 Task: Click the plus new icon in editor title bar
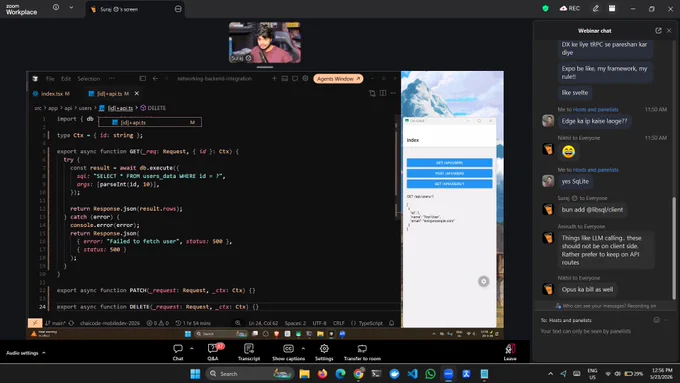click(x=274, y=79)
